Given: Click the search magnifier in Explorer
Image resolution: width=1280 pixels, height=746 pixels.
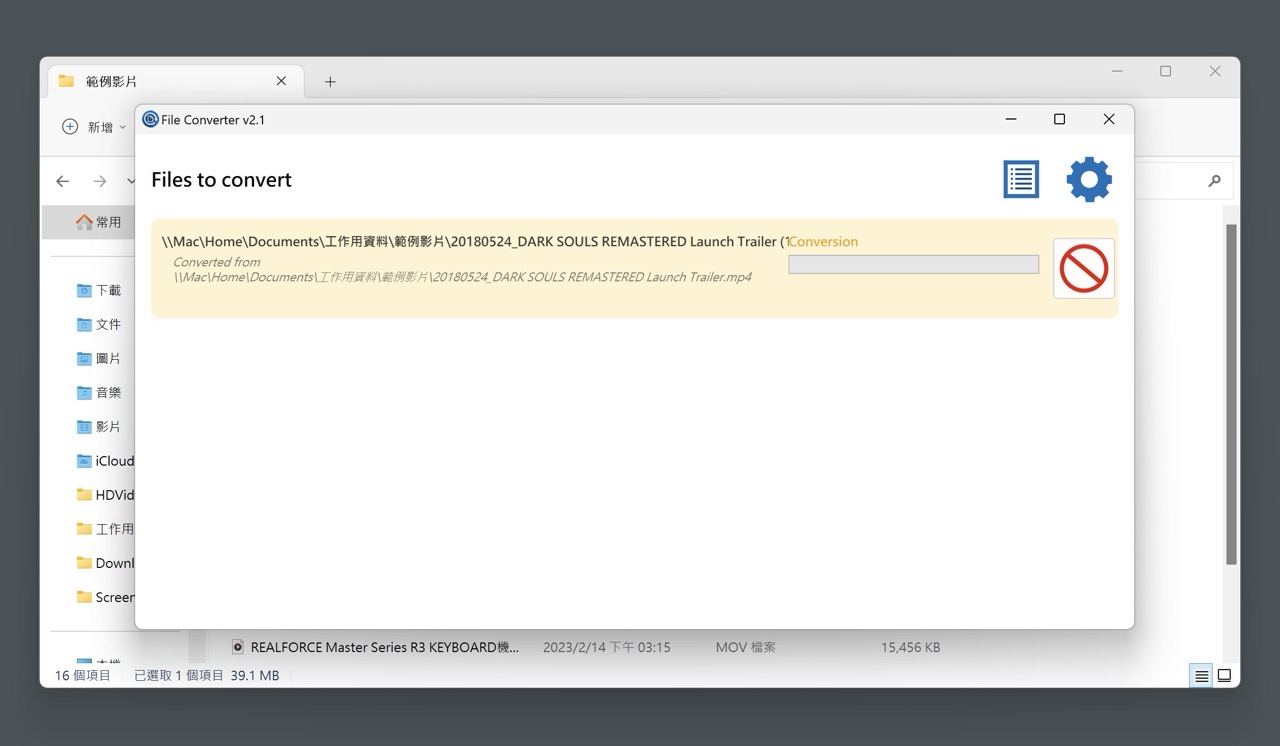Looking at the screenshot, I should (x=1214, y=181).
